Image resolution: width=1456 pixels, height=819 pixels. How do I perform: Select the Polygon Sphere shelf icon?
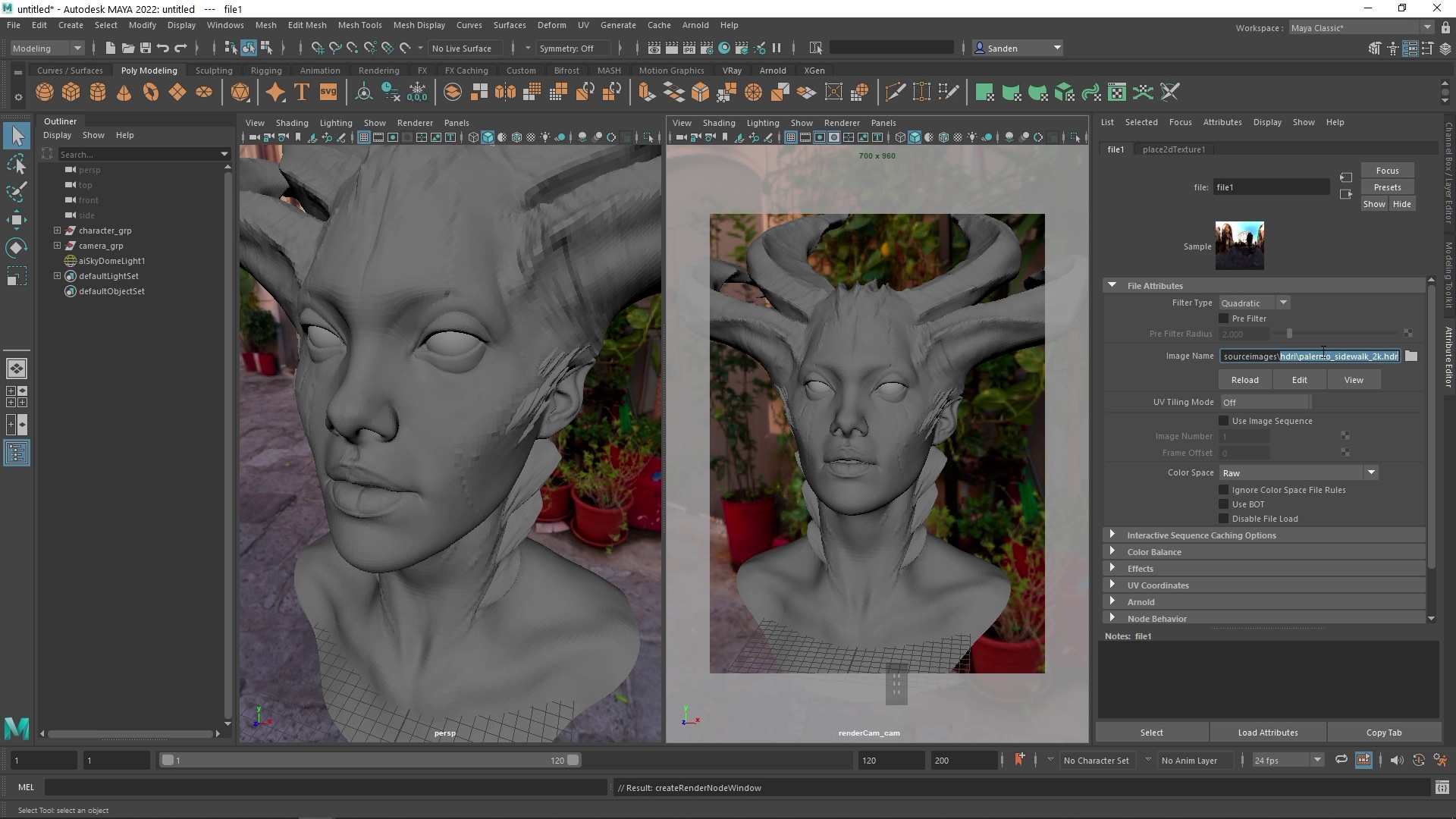44,91
